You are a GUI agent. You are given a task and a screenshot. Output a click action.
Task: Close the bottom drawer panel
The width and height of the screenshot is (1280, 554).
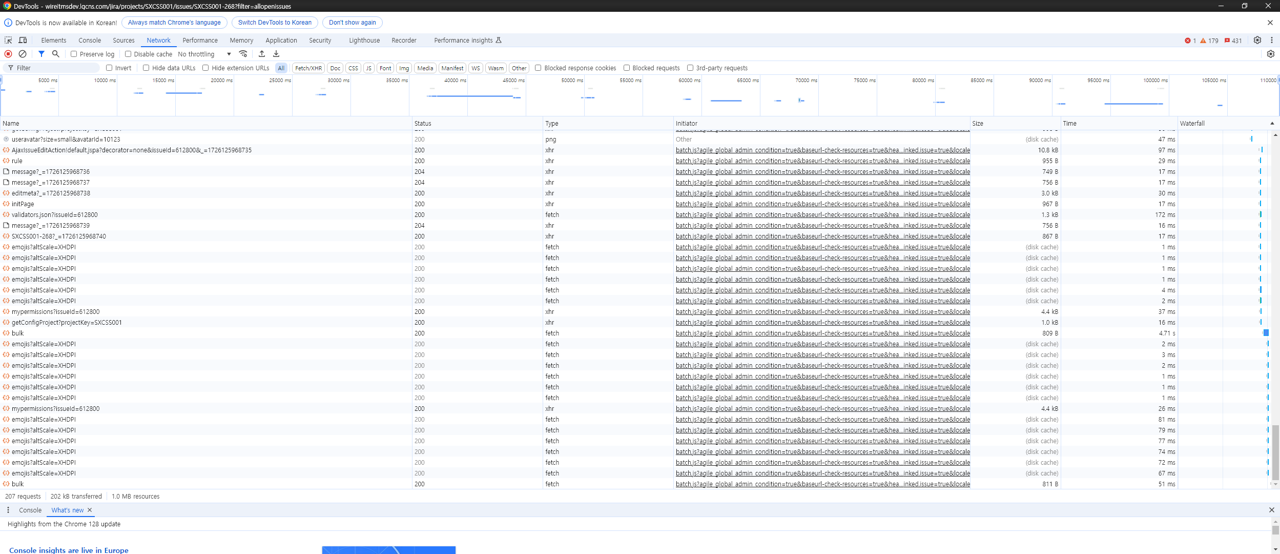pos(1272,510)
